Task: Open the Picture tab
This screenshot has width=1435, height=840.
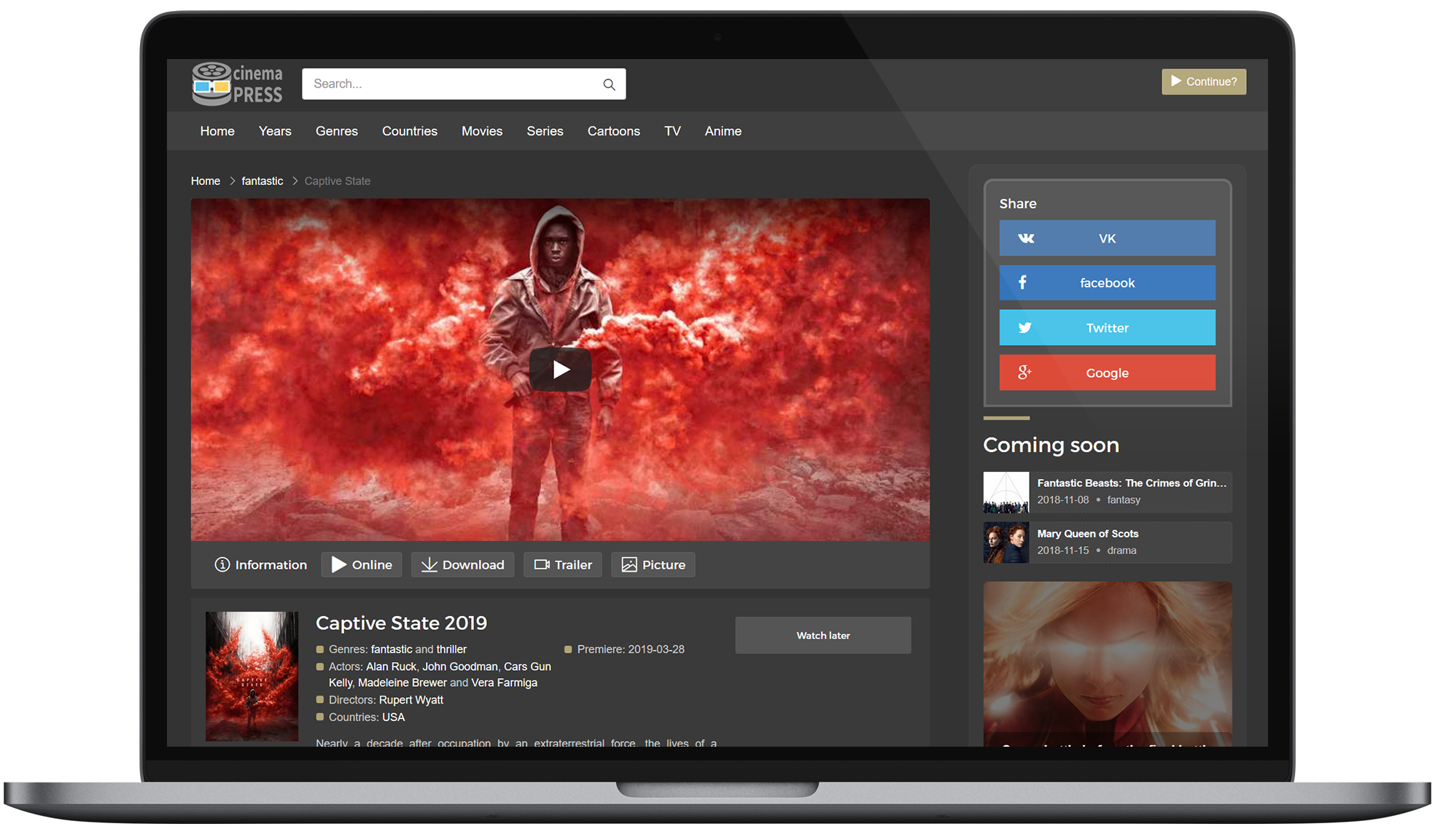Action: coord(653,565)
